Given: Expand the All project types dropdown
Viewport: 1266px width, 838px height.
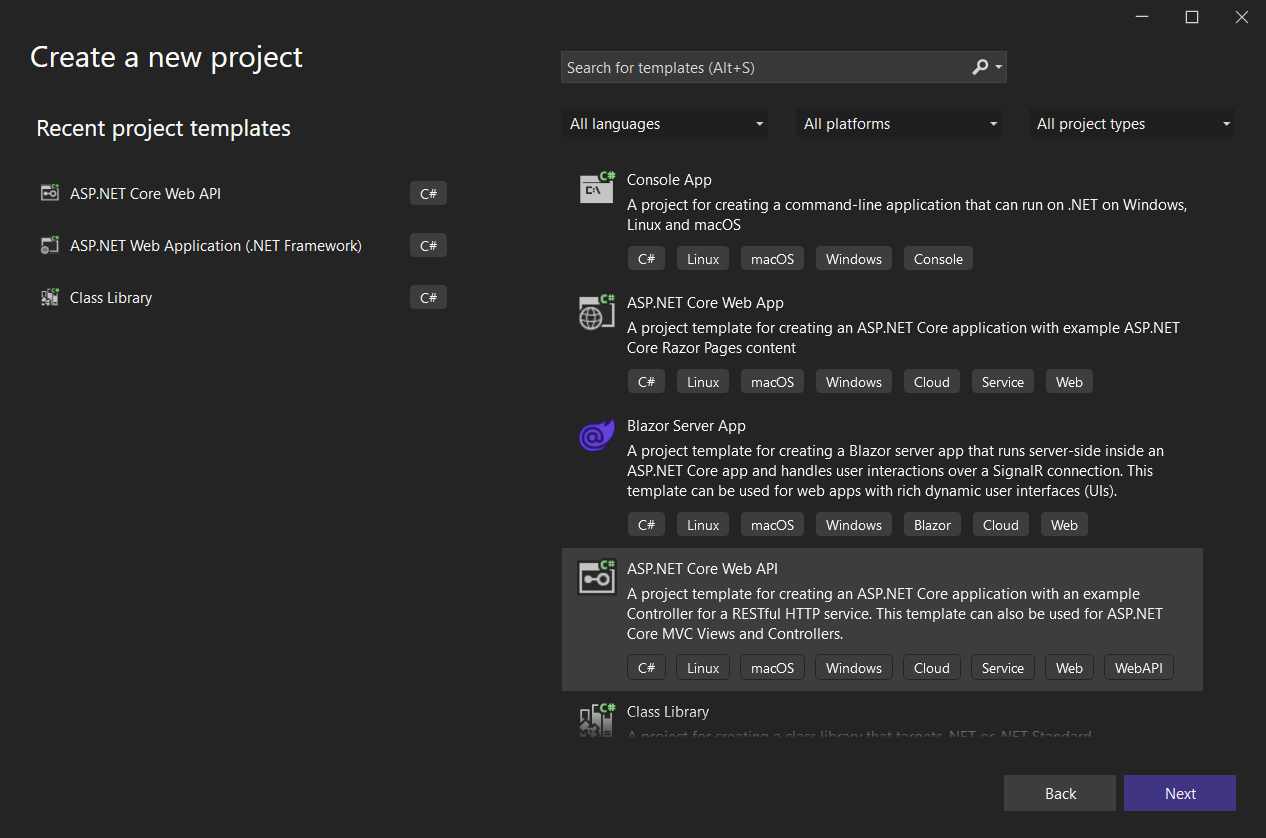Looking at the screenshot, I should tap(1132, 124).
